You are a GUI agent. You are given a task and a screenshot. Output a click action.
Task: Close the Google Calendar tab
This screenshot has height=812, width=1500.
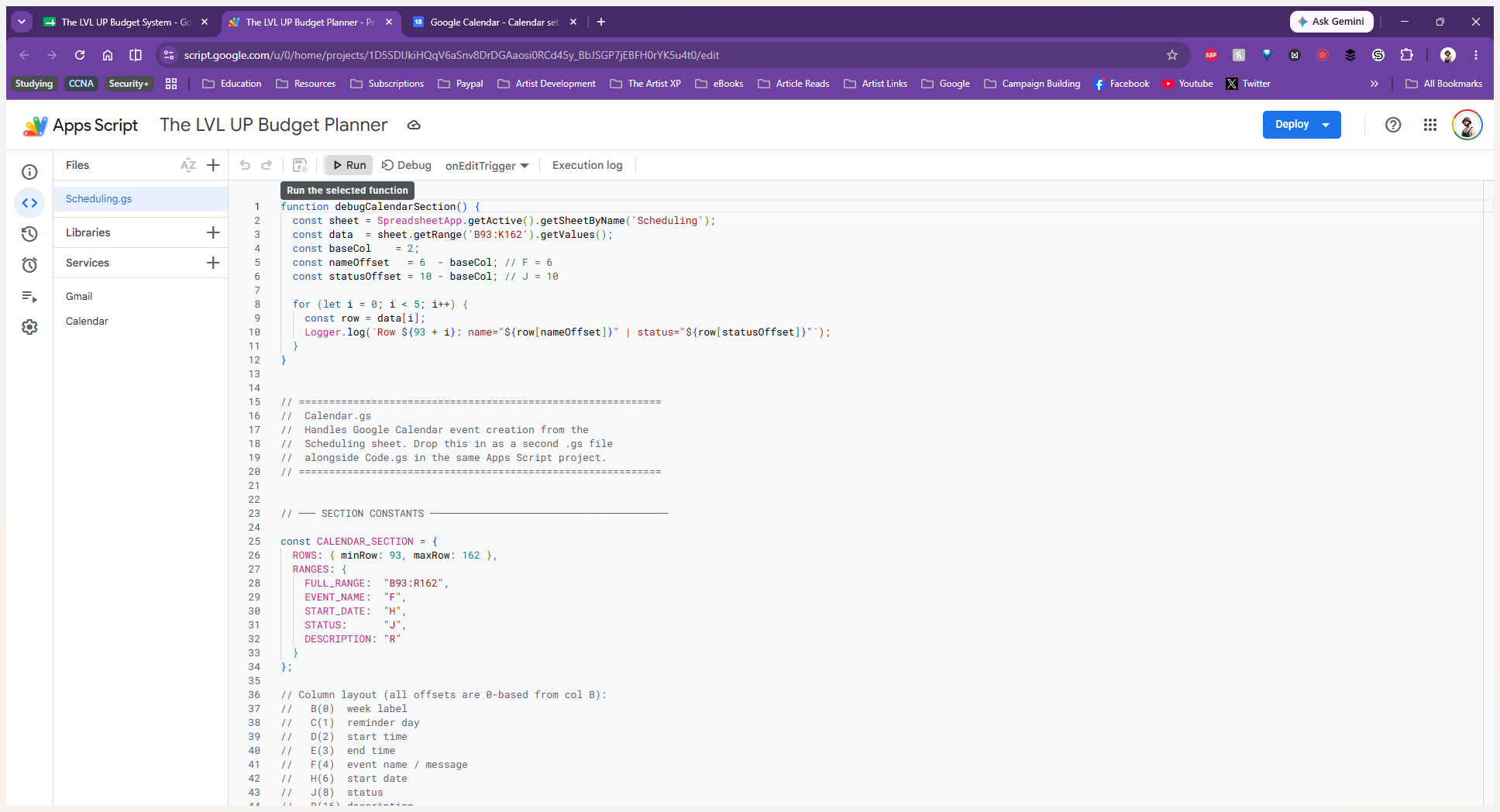tap(573, 22)
